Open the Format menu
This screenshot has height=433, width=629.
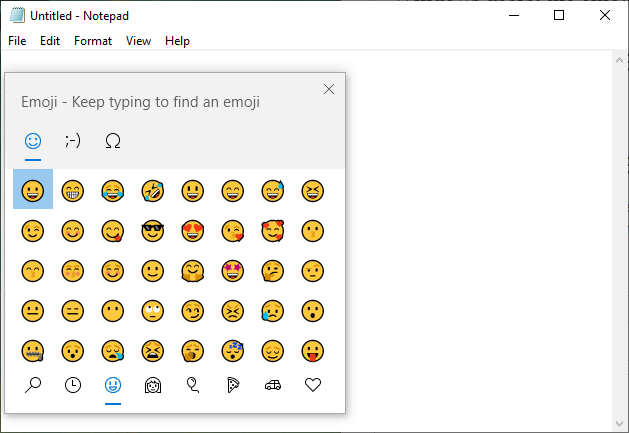[93, 41]
